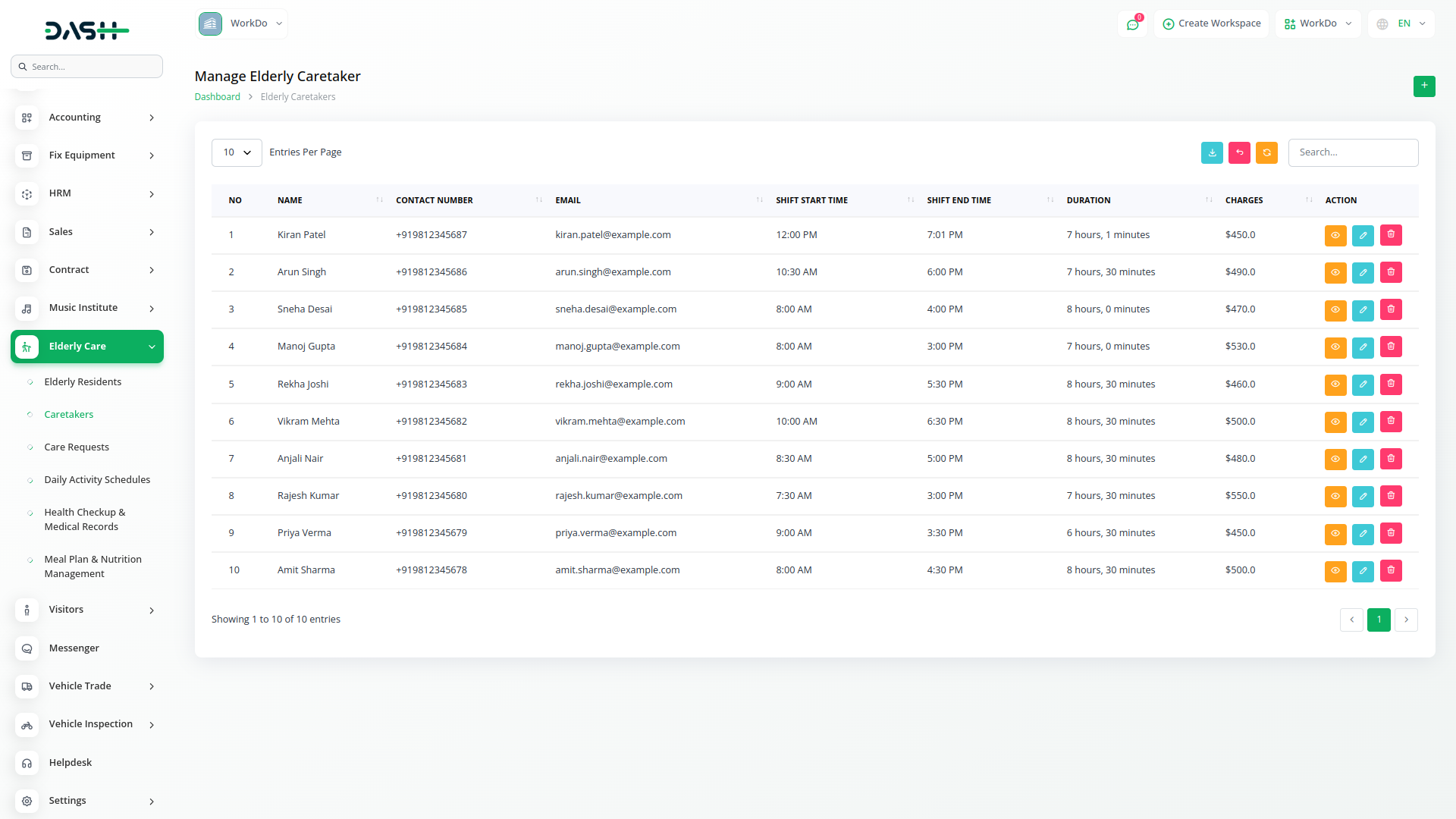Screen dimensions: 1456x819
Task: Edit Arun Singh's caretaker record
Action: 1363,272
